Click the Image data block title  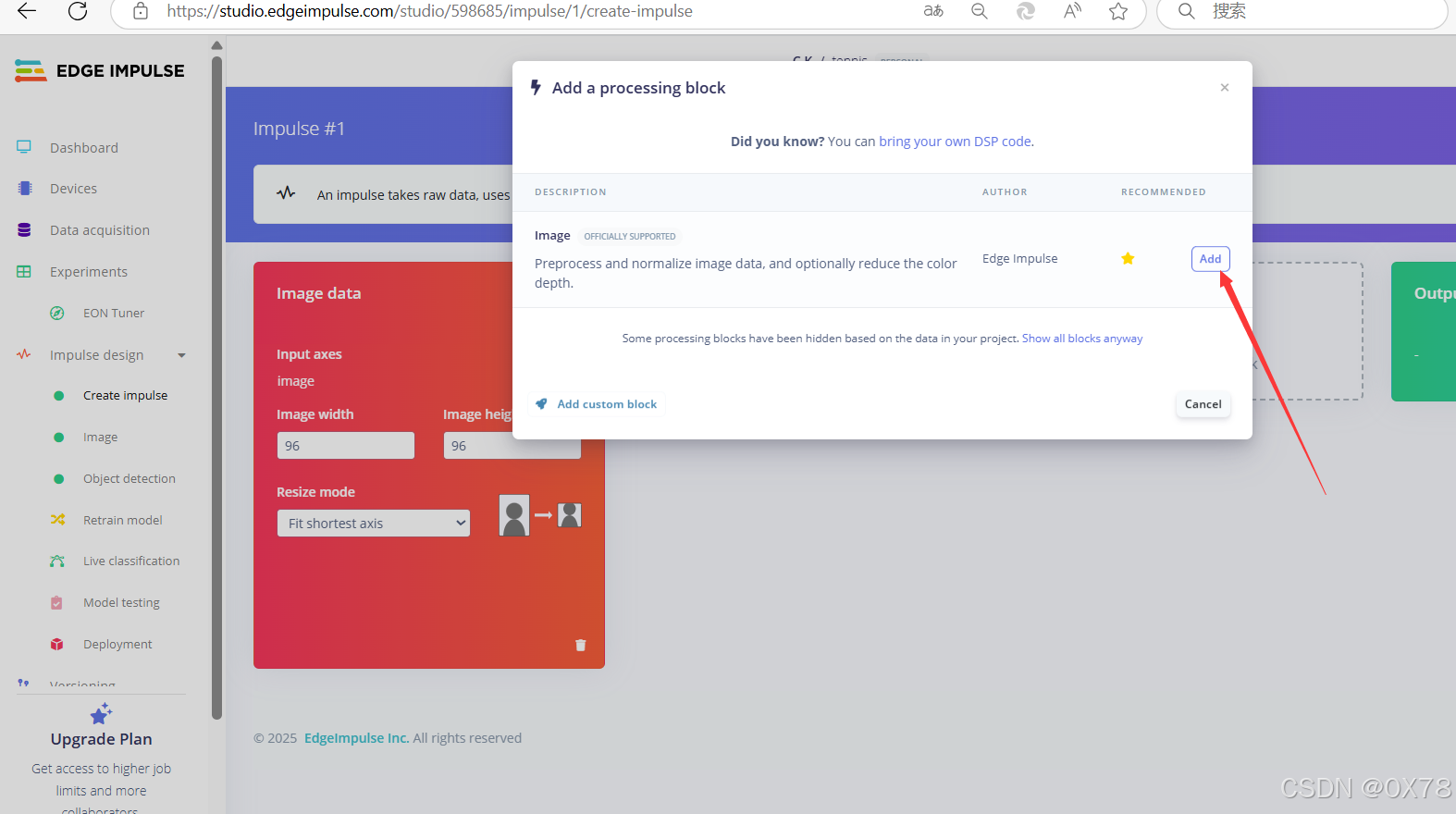pos(319,293)
